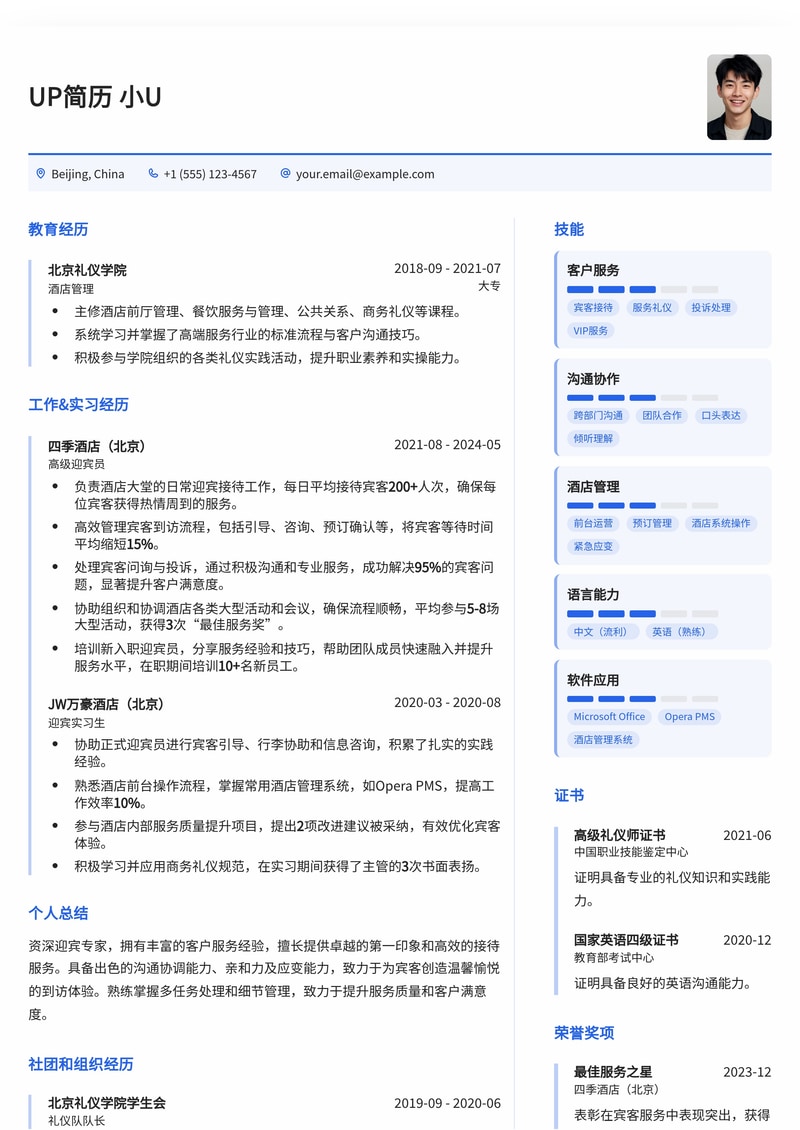Select the Microsoft Office skill tag
800x1130 pixels.
pyautogui.click(x=610, y=716)
